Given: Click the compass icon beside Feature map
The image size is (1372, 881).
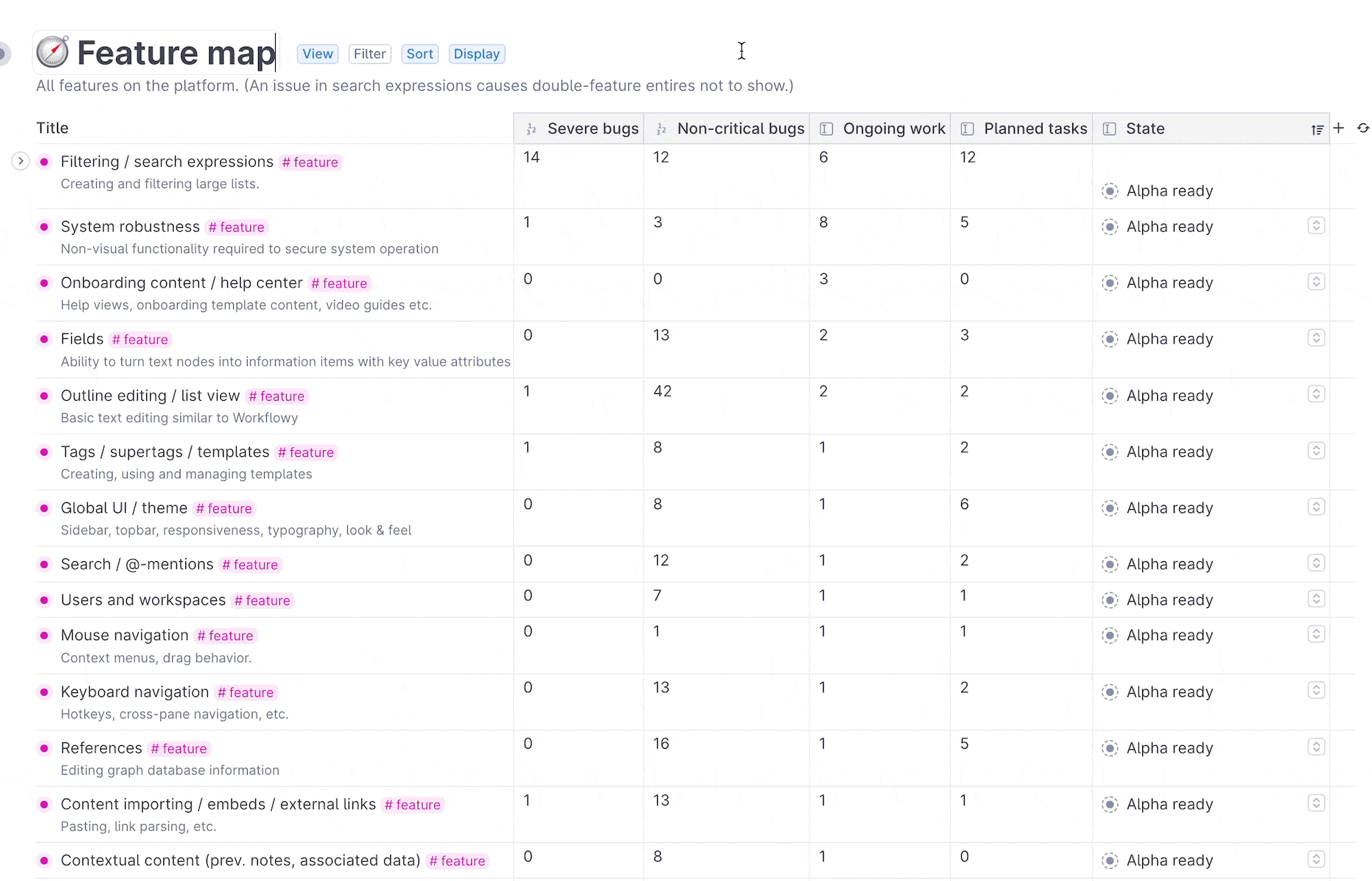Looking at the screenshot, I should point(52,52).
